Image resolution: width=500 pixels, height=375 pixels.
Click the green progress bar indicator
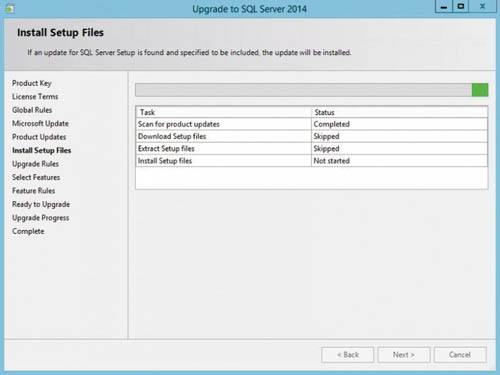tap(480, 90)
